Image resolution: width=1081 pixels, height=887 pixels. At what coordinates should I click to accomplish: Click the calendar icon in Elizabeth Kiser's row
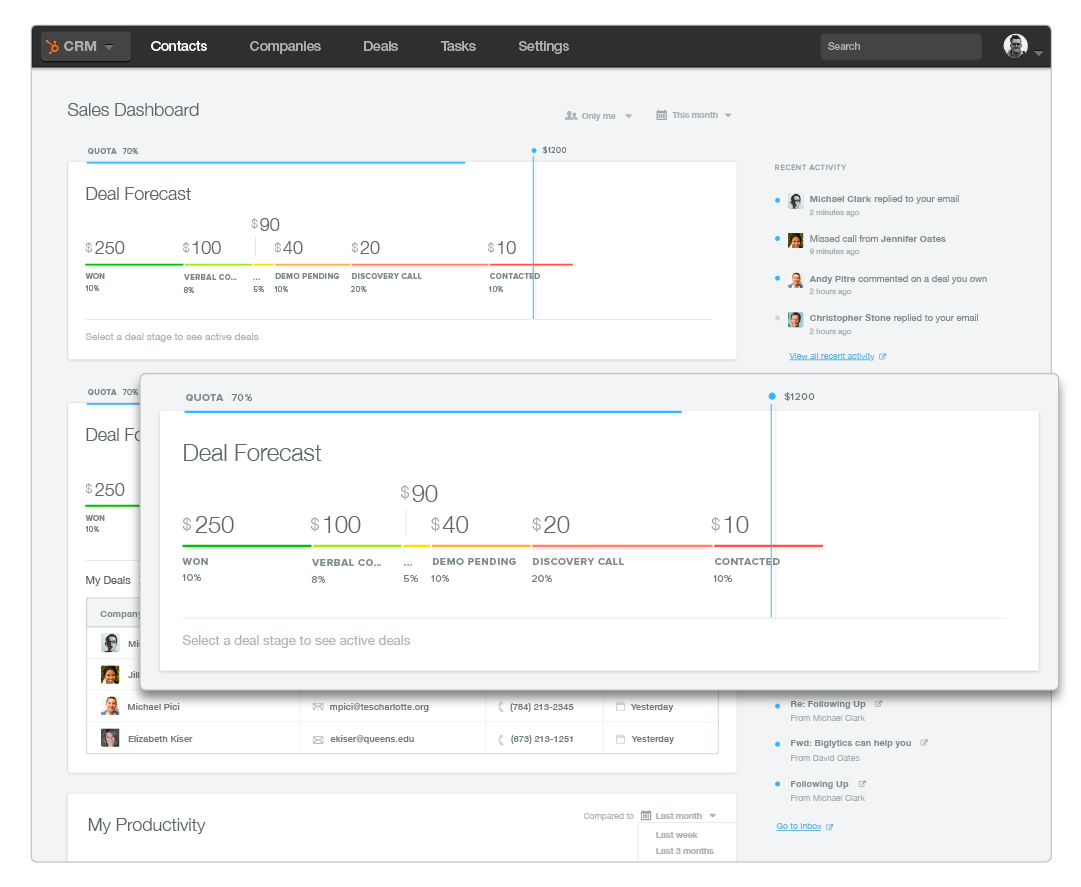tap(620, 739)
